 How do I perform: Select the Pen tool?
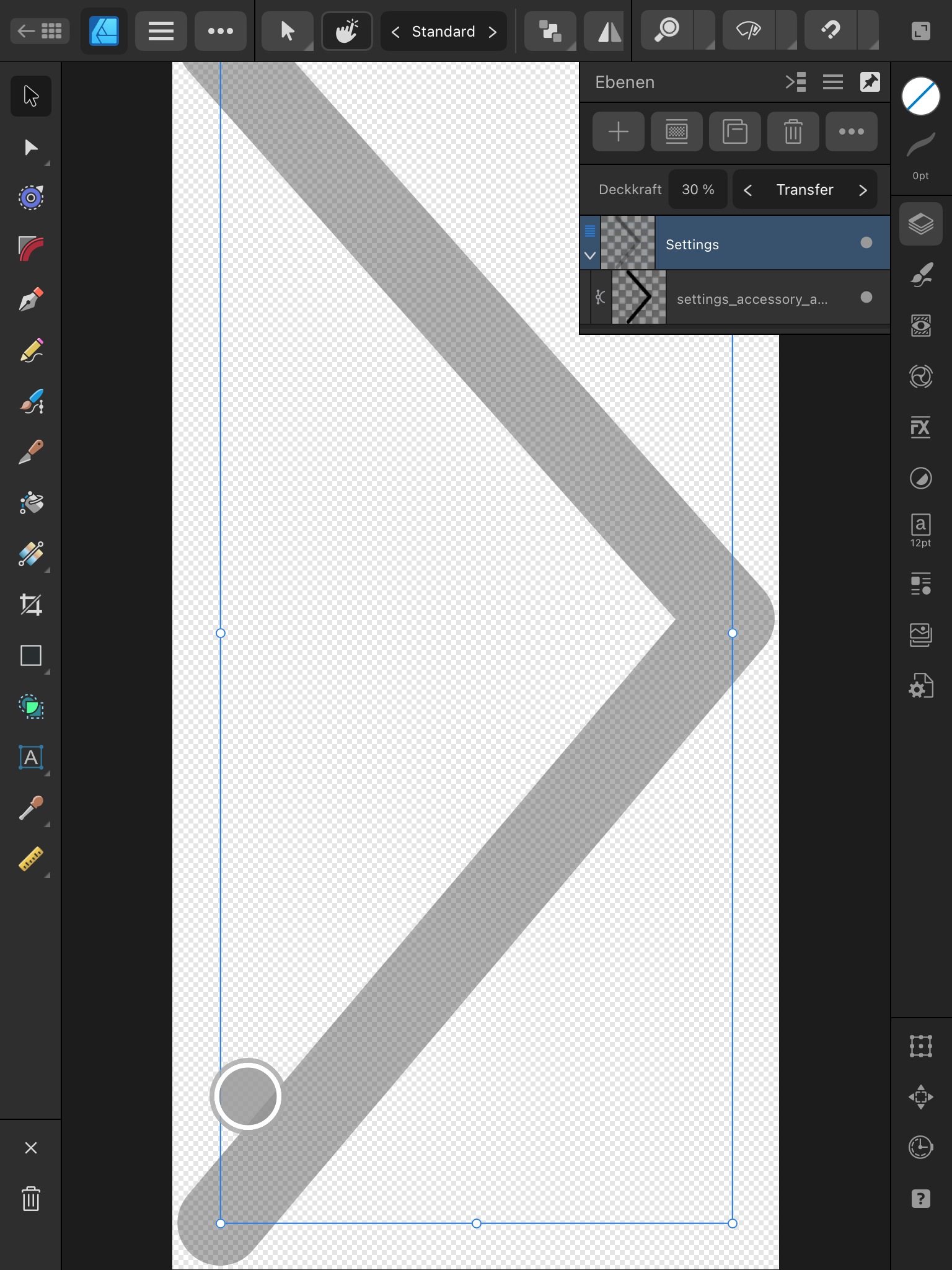pyautogui.click(x=31, y=300)
